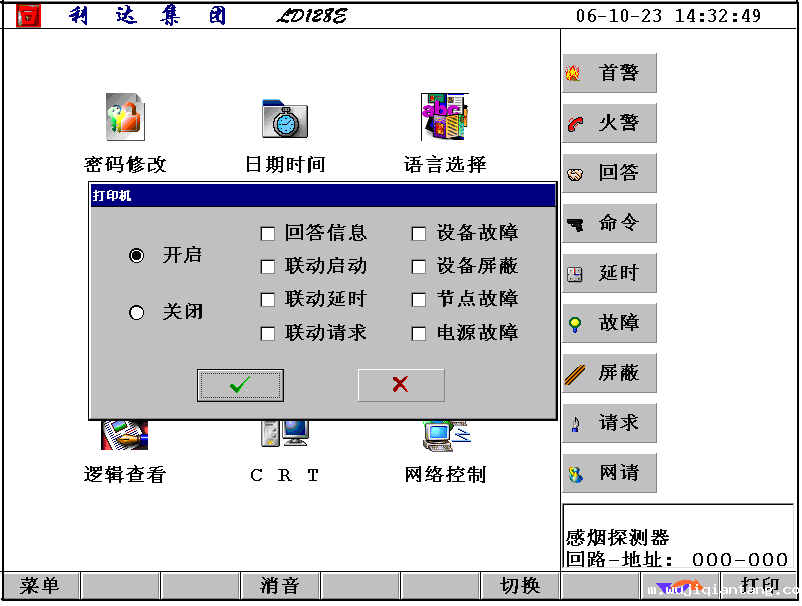
Task: Open the 语言选择 language icon
Action: (x=444, y=117)
